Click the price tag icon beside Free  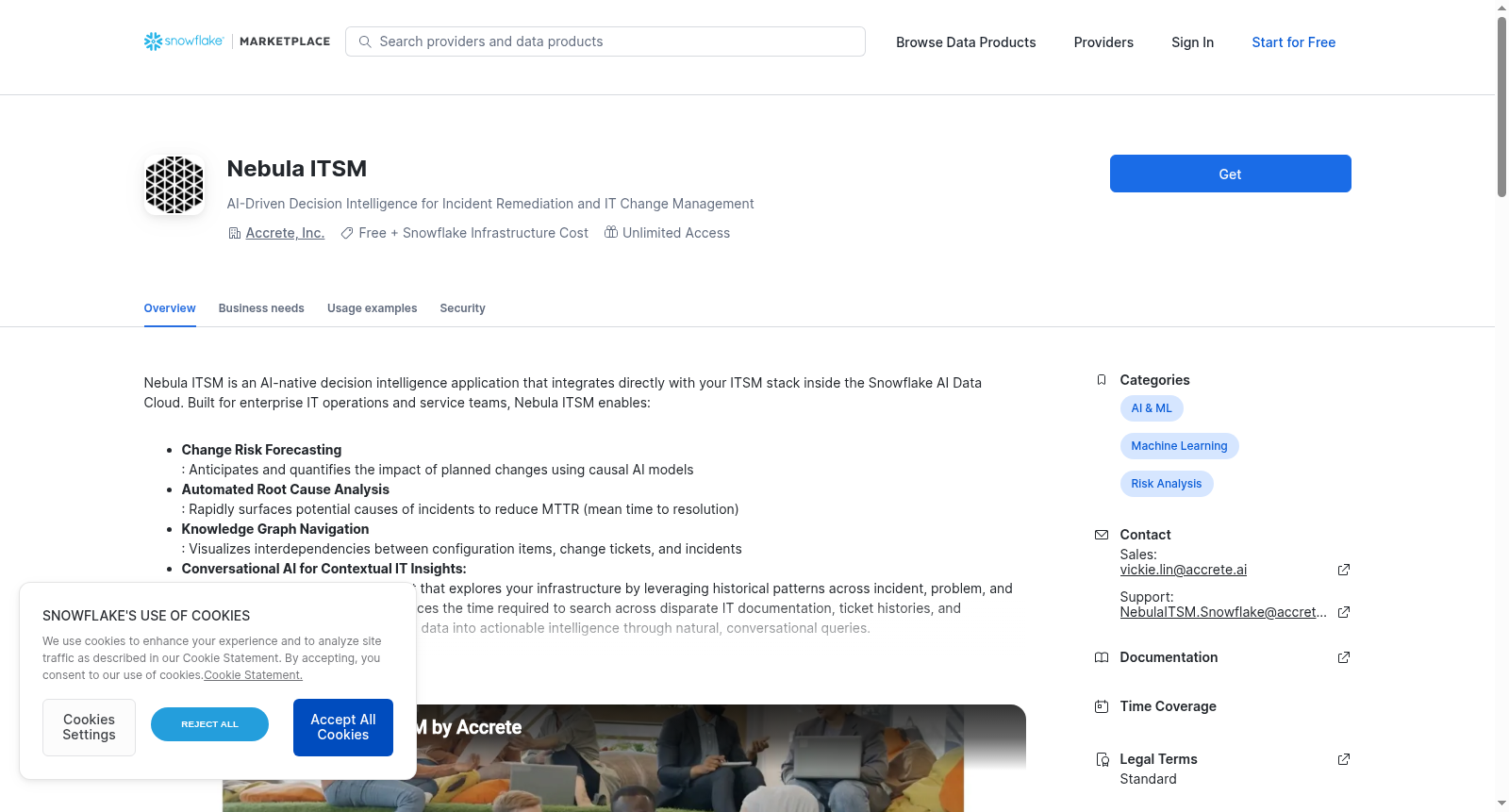click(x=347, y=233)
